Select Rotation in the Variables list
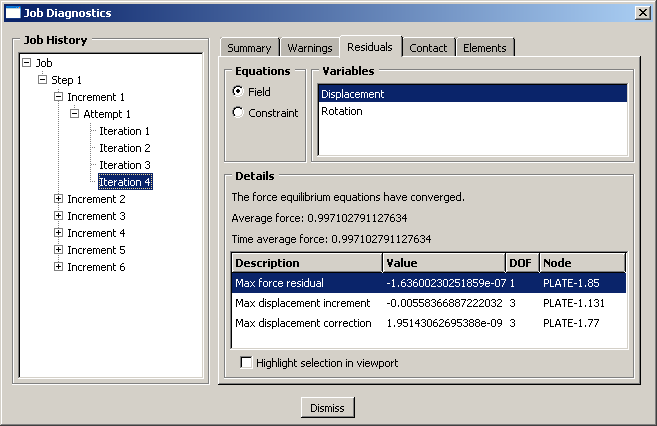657x426 pixels. [341, 112]
